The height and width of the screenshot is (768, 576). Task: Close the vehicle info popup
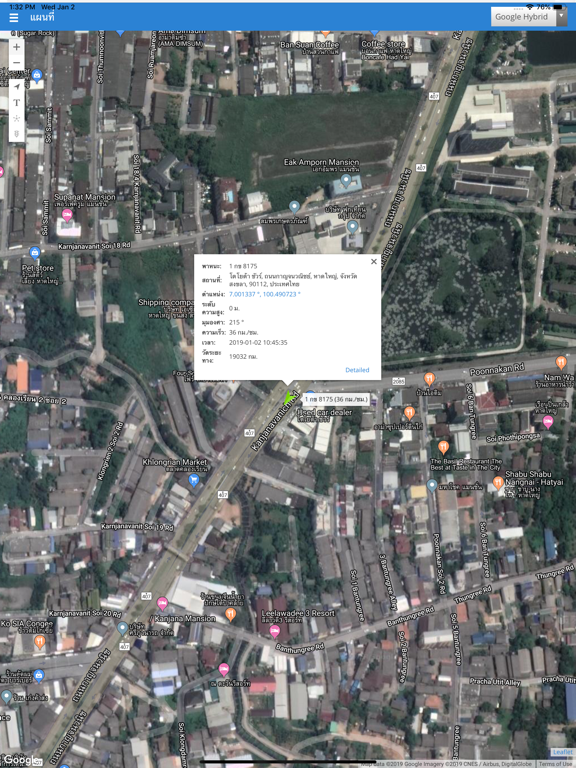(x=374, y=262)
